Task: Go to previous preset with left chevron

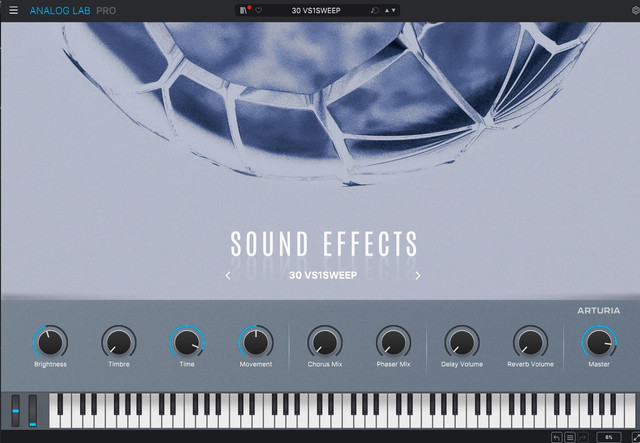Action: click(228, 276)
